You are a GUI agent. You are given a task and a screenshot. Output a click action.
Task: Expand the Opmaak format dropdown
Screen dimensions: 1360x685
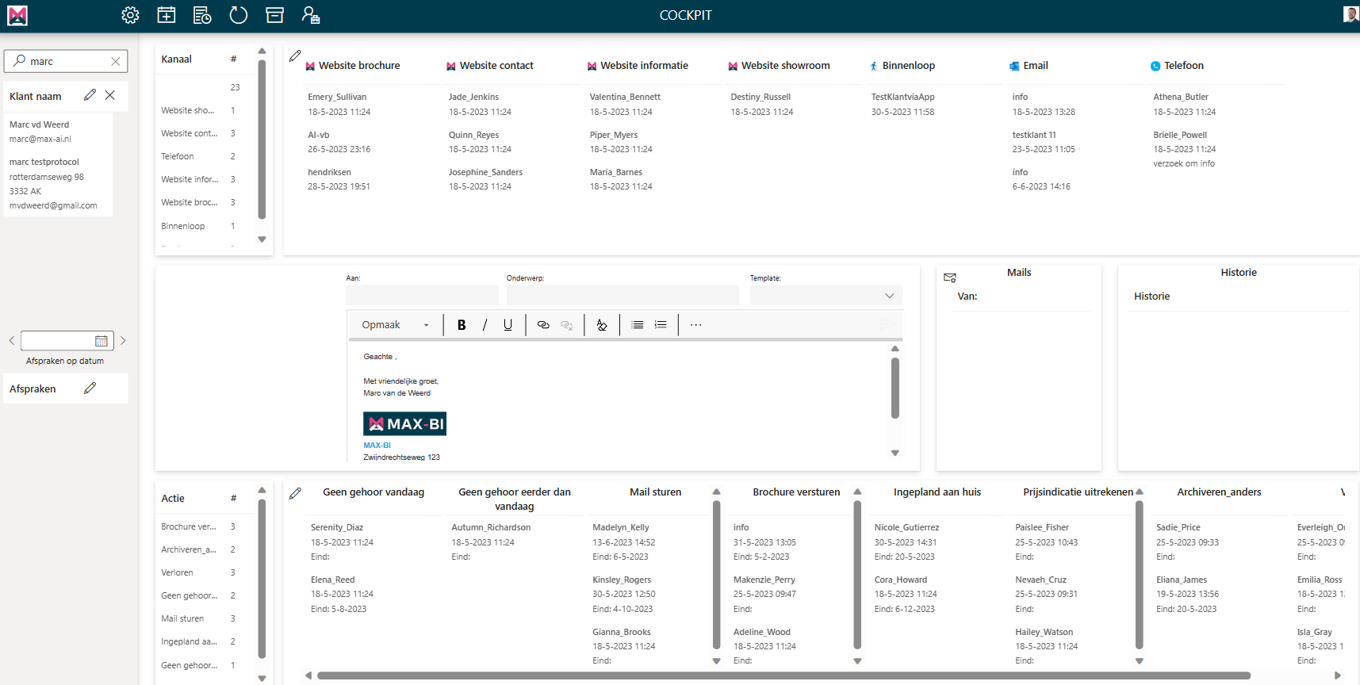coord(395,325)
